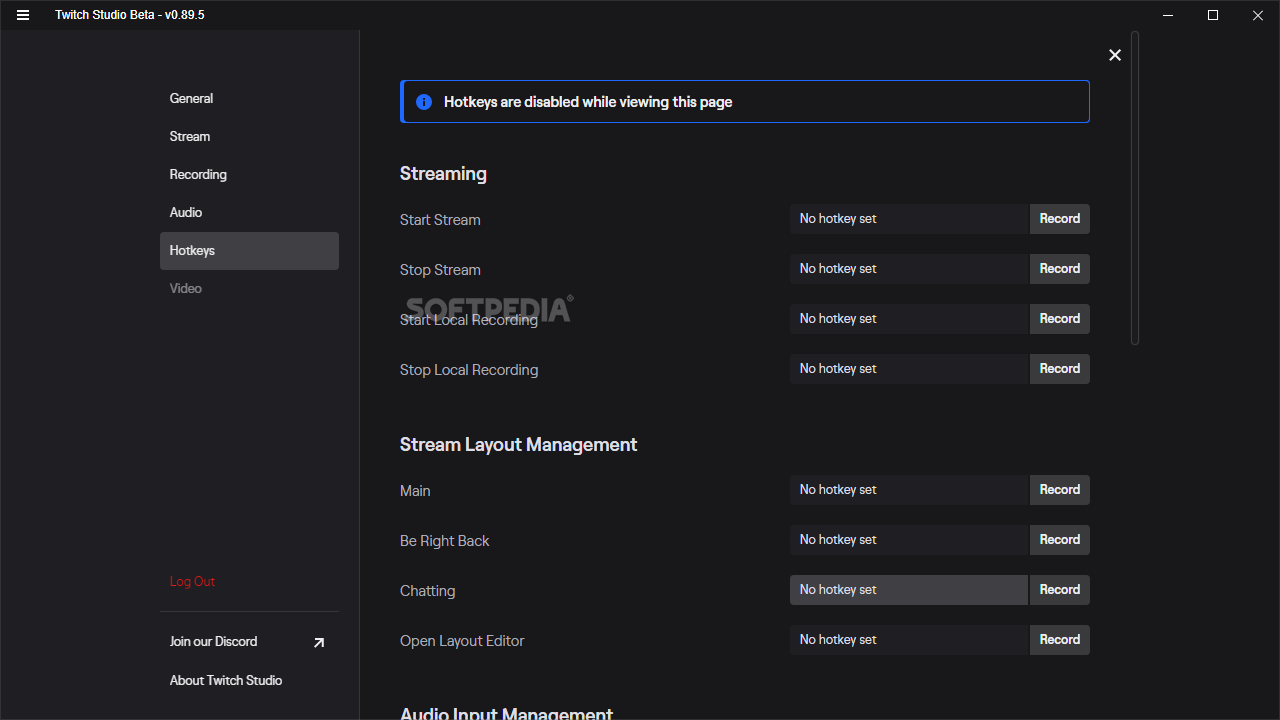Click the Open Layout Editor label

pos(462,641)
